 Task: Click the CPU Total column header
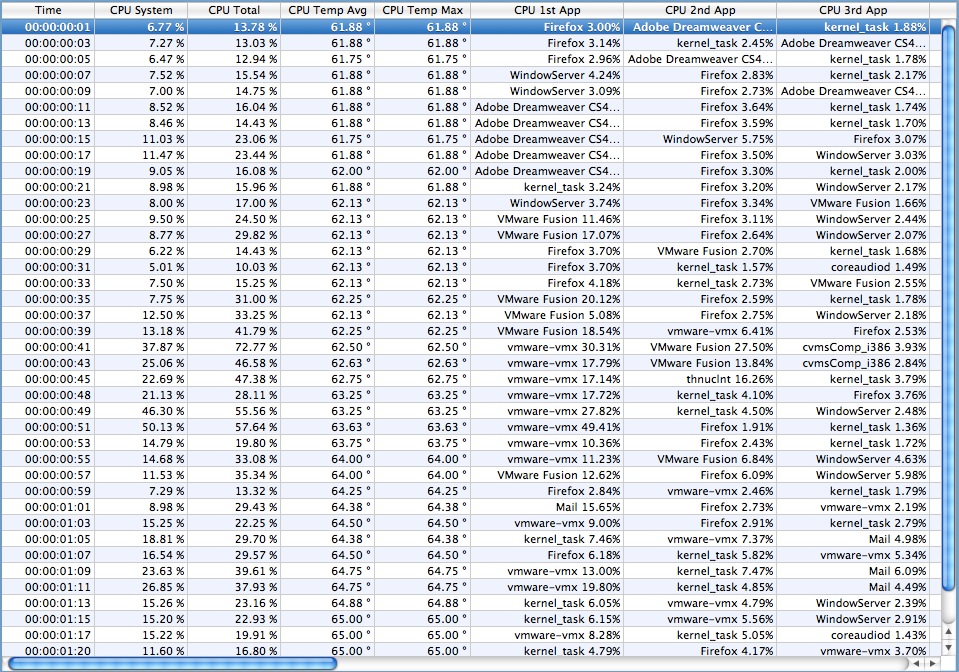coord(233,10)
